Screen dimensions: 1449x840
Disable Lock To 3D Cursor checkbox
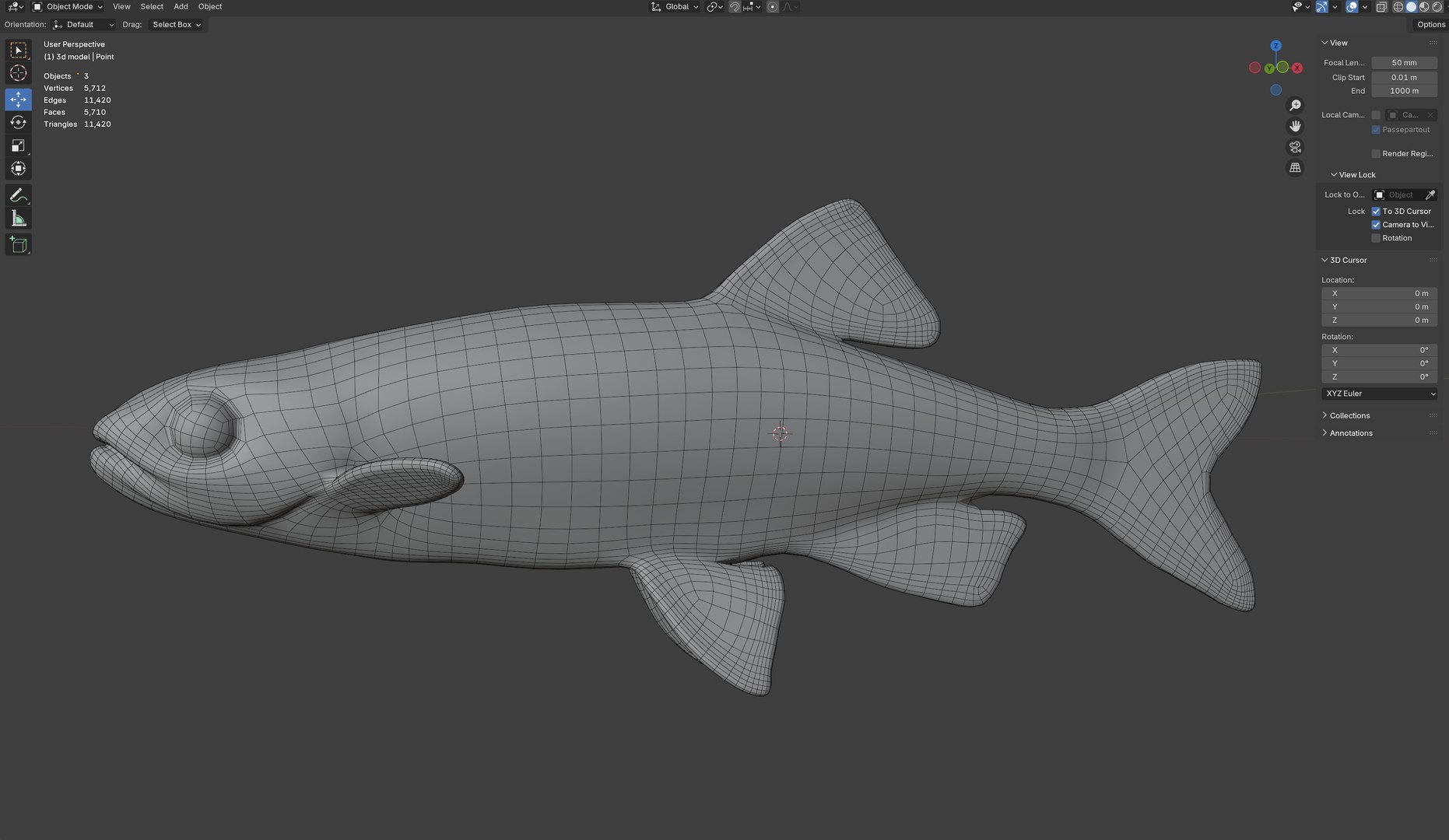coord(1376,212)
